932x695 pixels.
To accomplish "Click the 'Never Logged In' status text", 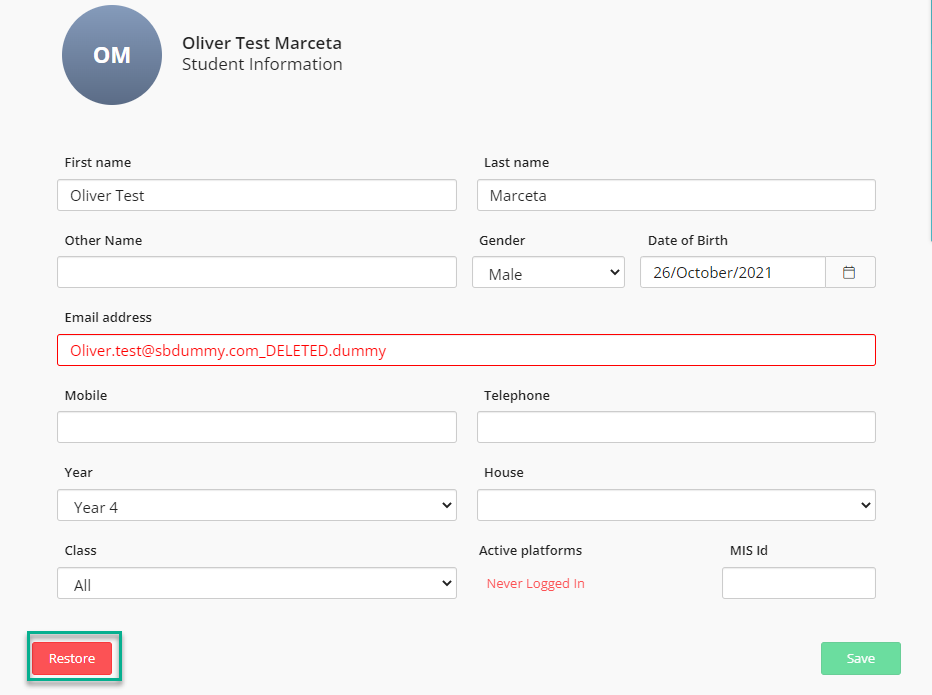I will pos(536,584).
